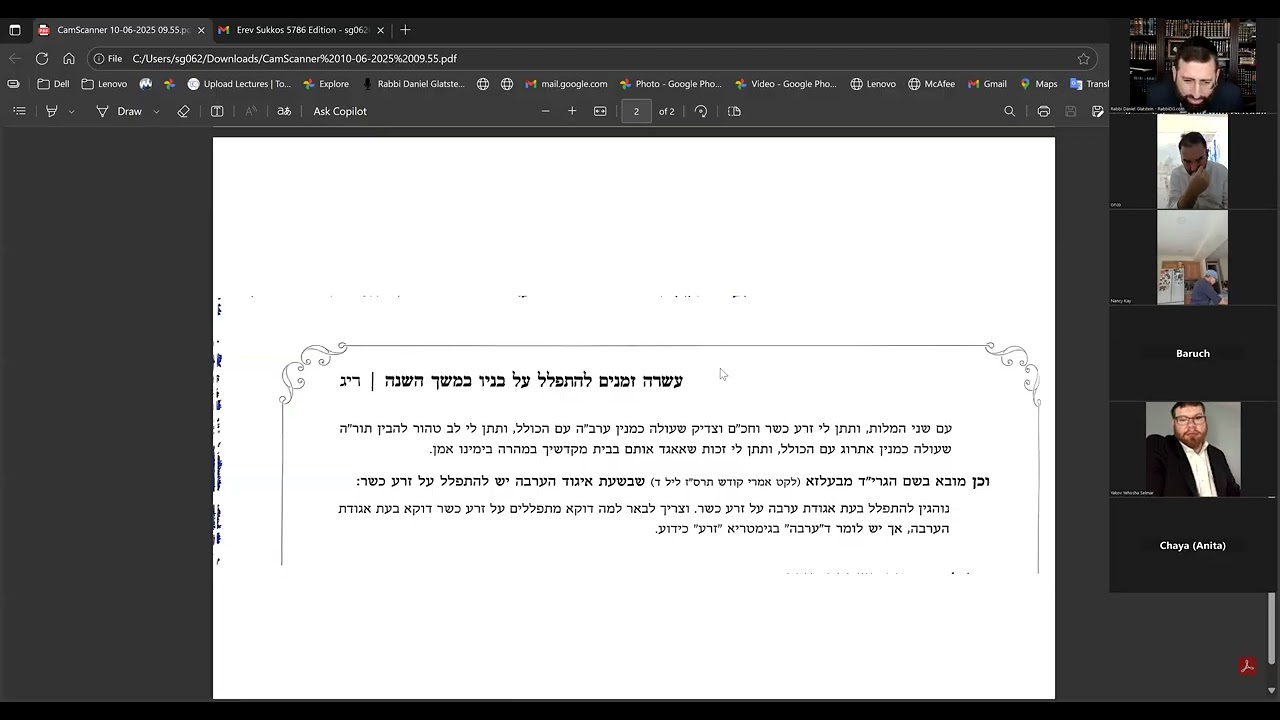
Task: Switch to CamScanner 10-06-2025 PDF tab
Action: pos(121,30)
